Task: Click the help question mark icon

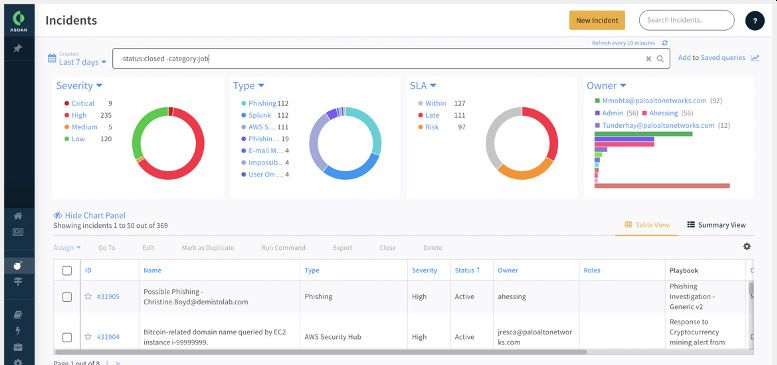Action: [755, 21]
